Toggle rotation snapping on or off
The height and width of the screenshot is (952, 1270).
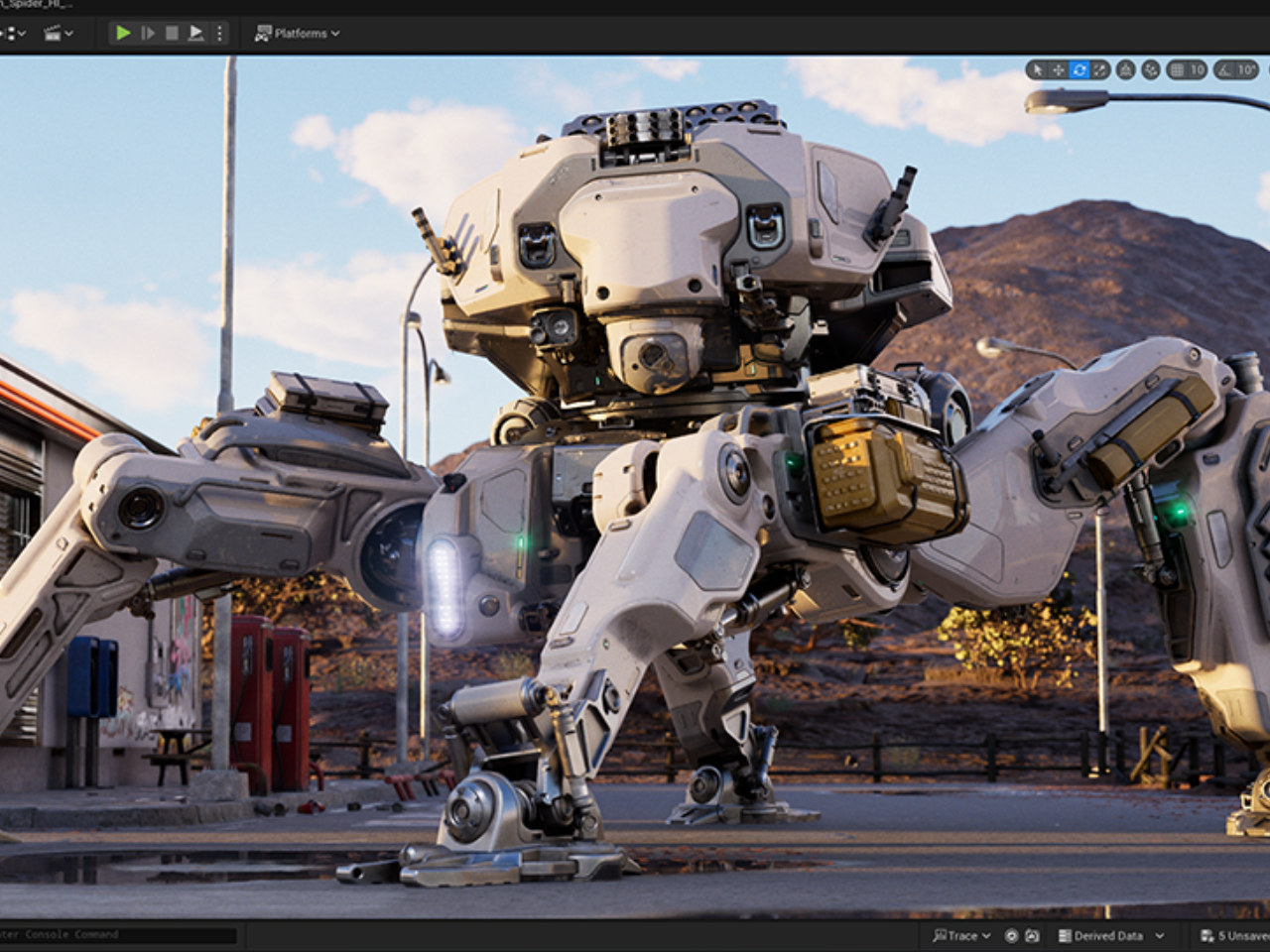(1222, 70)
